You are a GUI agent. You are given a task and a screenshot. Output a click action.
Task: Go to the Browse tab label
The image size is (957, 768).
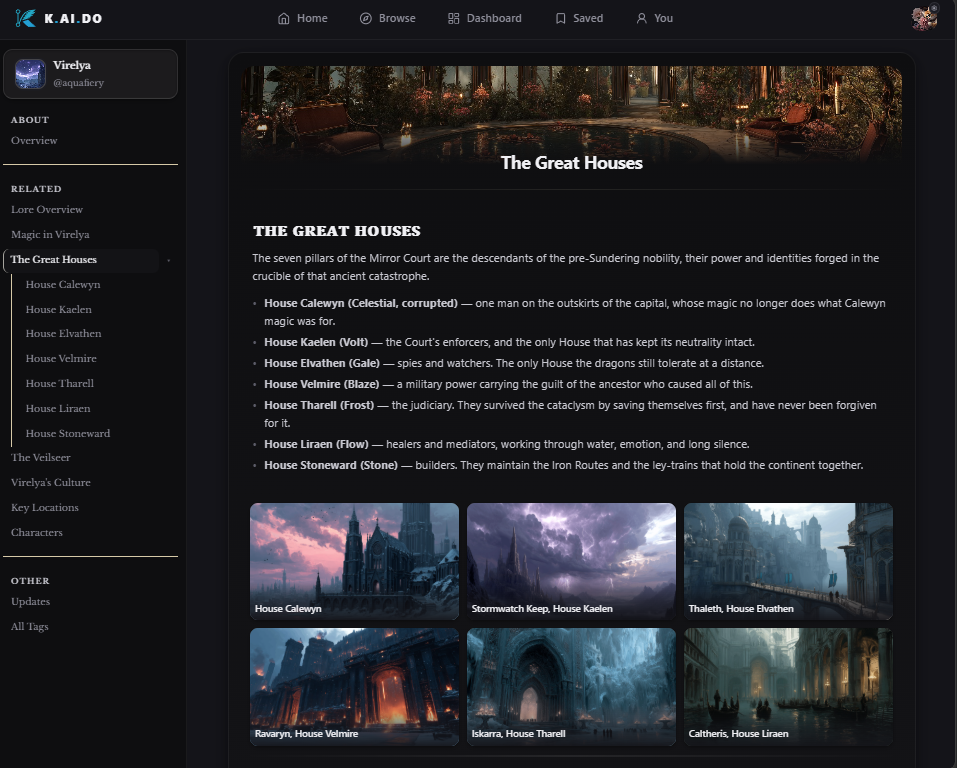tap(397, 18)
